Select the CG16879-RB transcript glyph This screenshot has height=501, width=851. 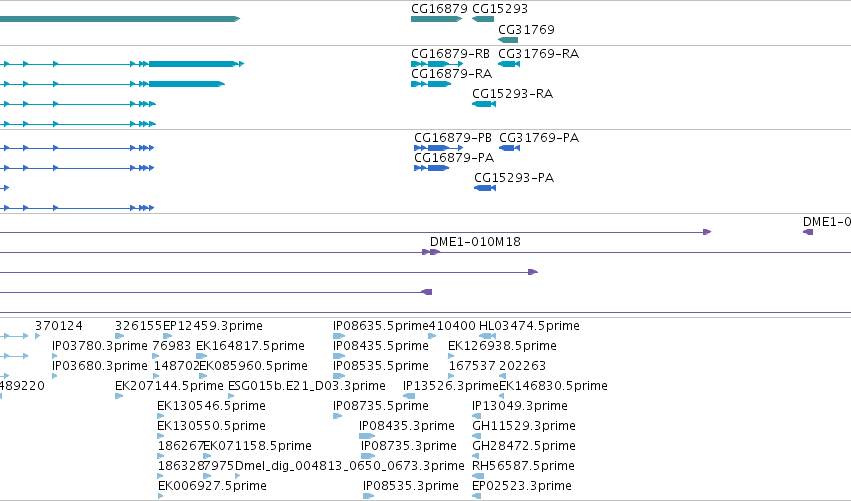point(437,64)
